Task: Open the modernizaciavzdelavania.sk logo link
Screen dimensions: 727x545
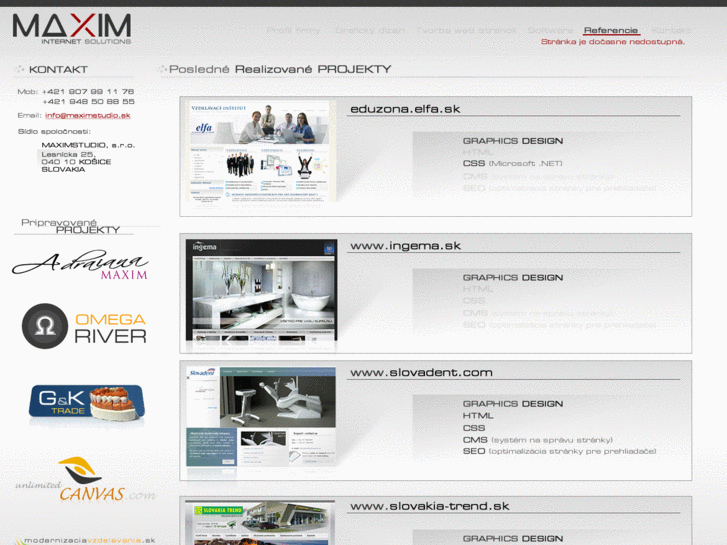Action: pyautogui.click(x=85, y=540)
